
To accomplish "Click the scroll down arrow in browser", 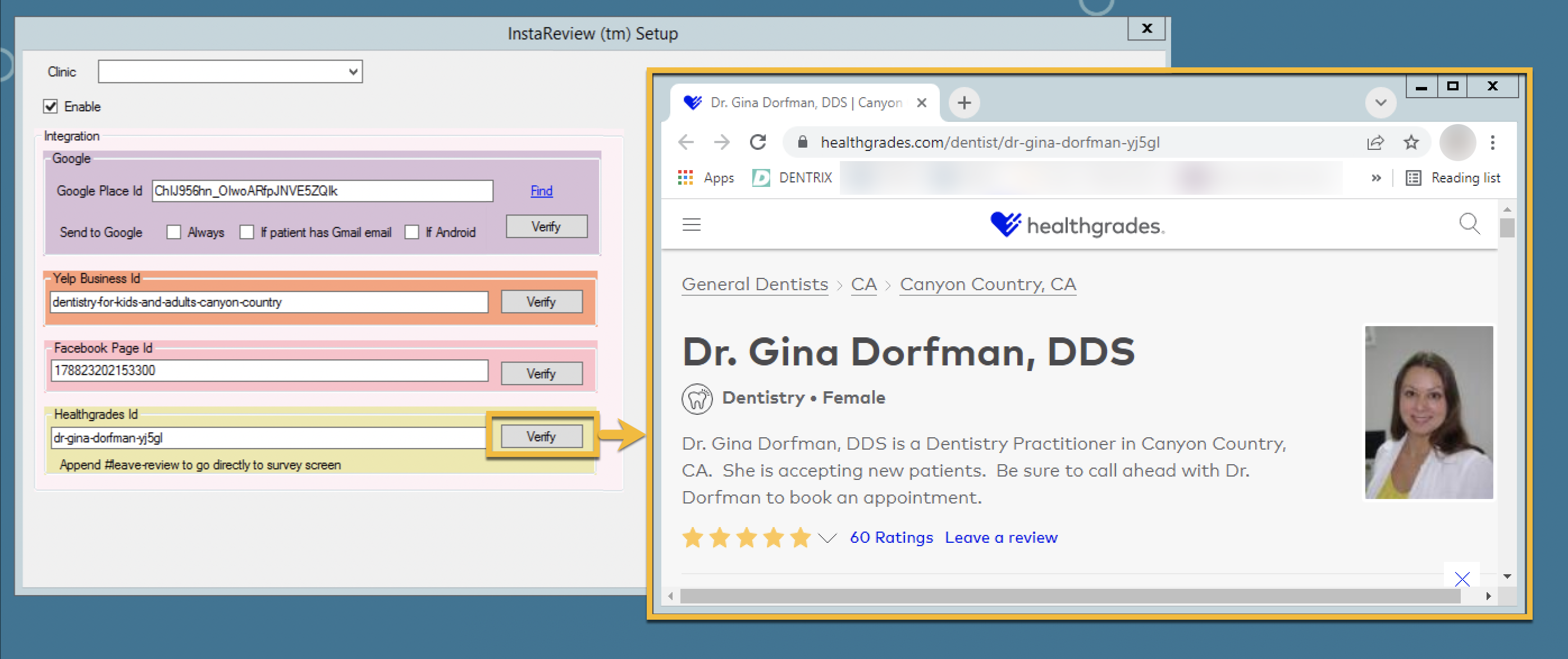I will point(1507,575).
